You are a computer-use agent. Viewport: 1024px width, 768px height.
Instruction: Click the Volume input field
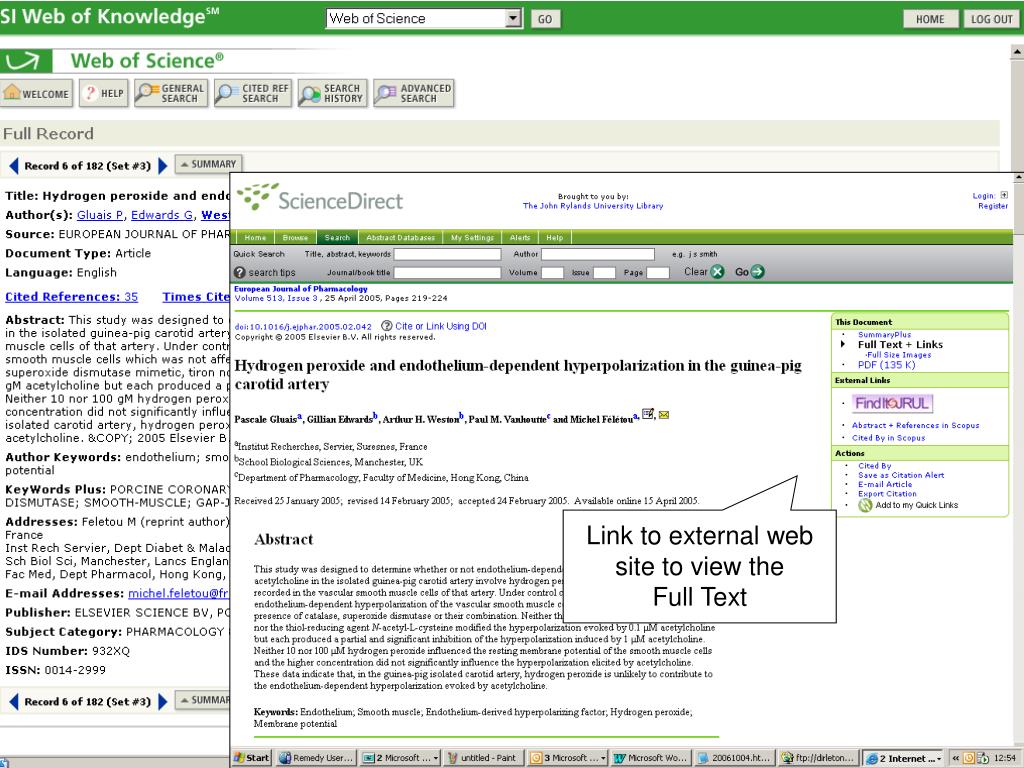552,272
